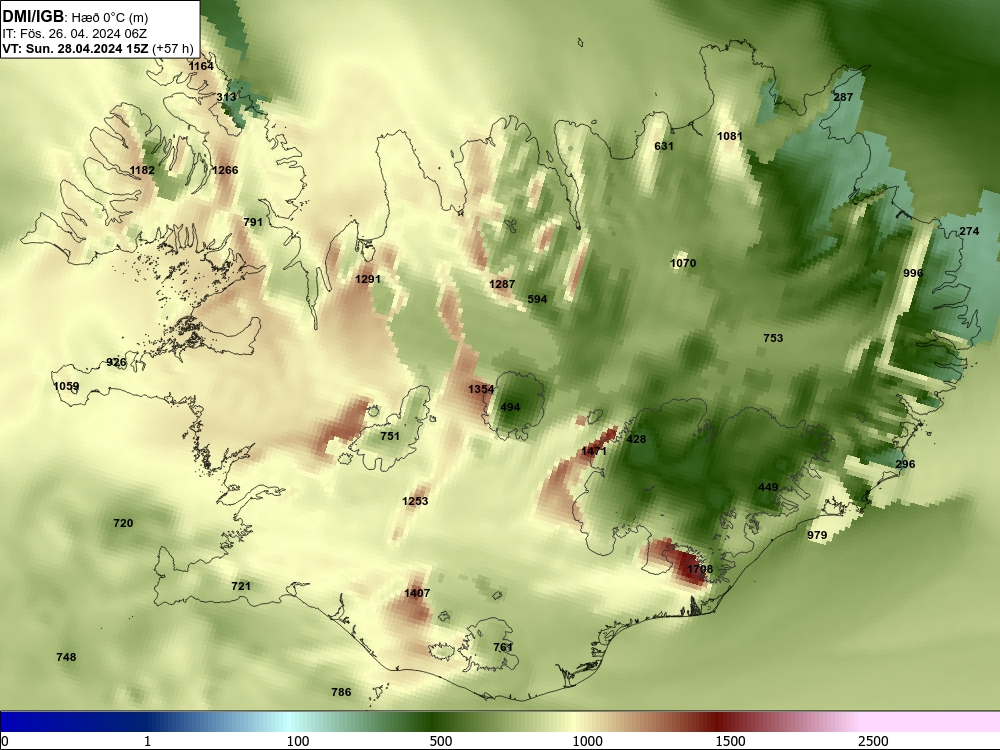The height and width of the screenshot is (750, 1000).
Task: Click the map value '1081'
Action: click(x=730, y=136)
